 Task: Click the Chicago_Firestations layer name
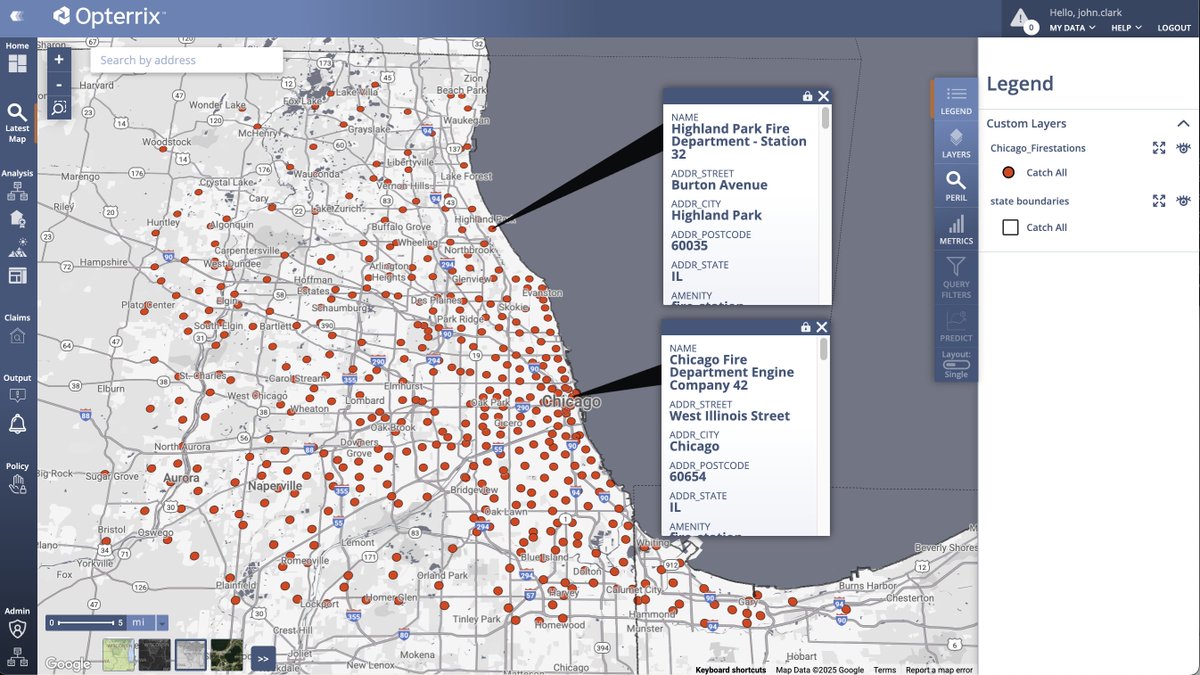1038,148
